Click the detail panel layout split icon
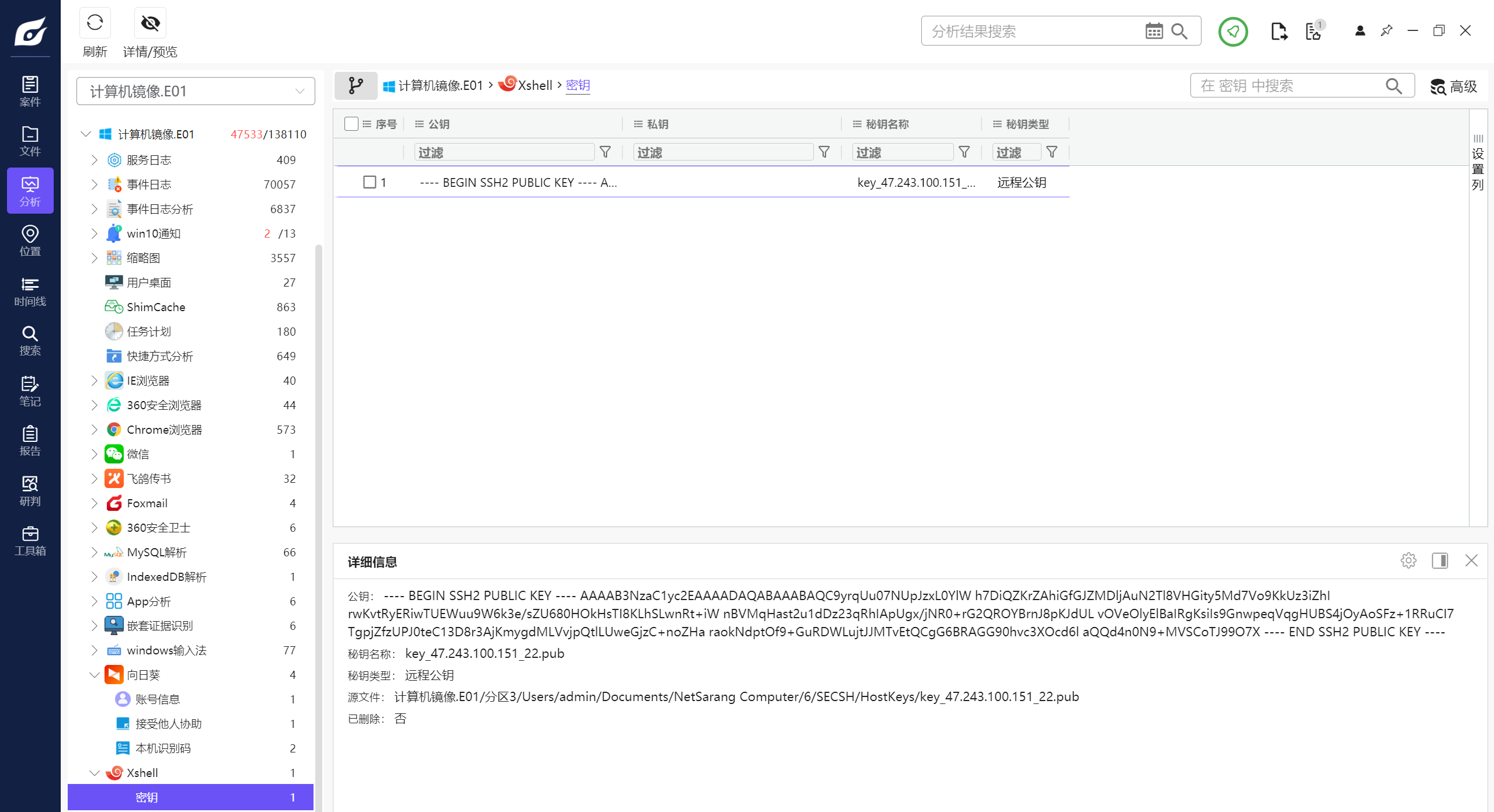Screen dimensions: 1494x812 (x=1440, y=560)
